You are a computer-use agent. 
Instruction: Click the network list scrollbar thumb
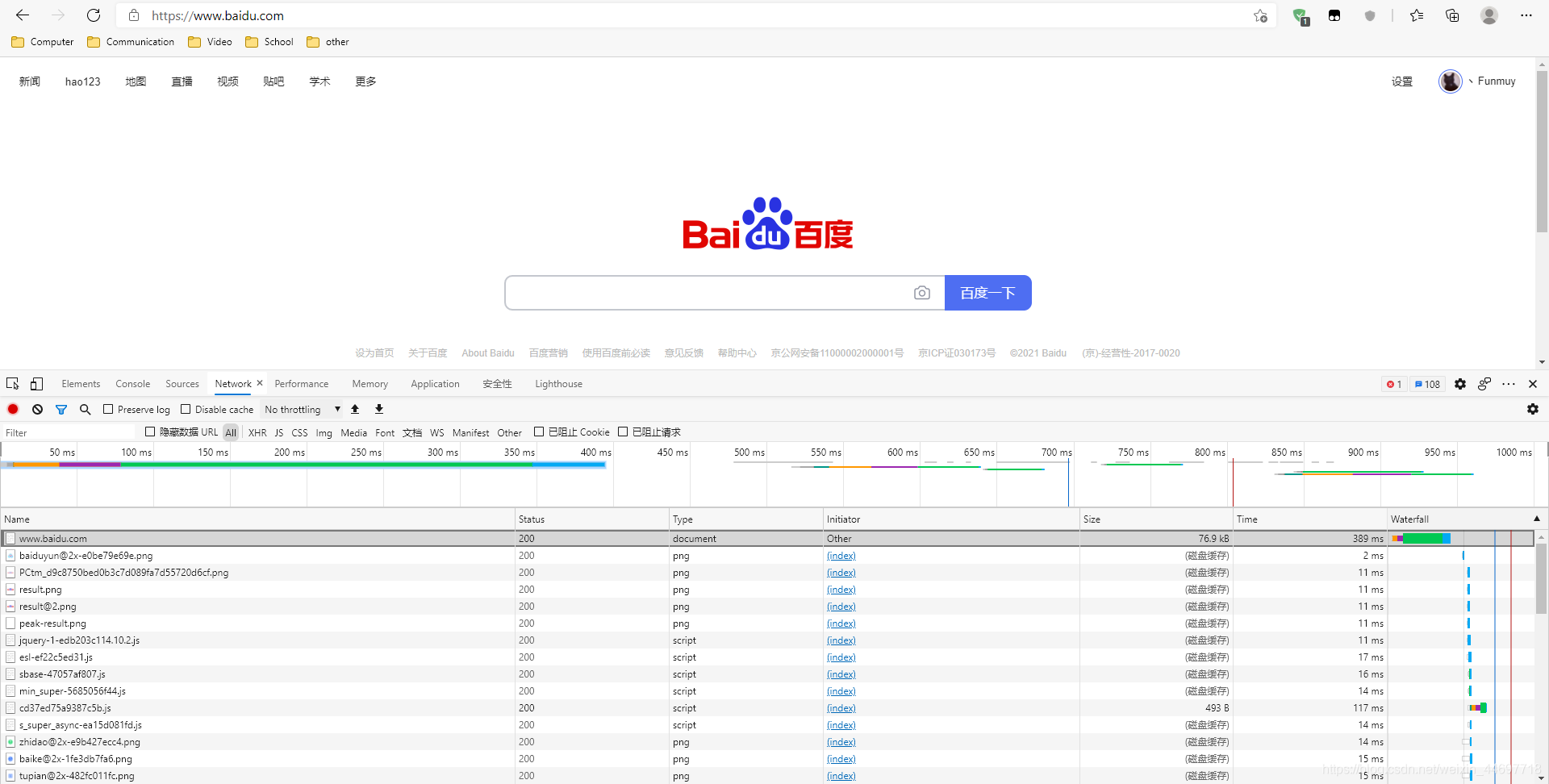point(1541,579)
